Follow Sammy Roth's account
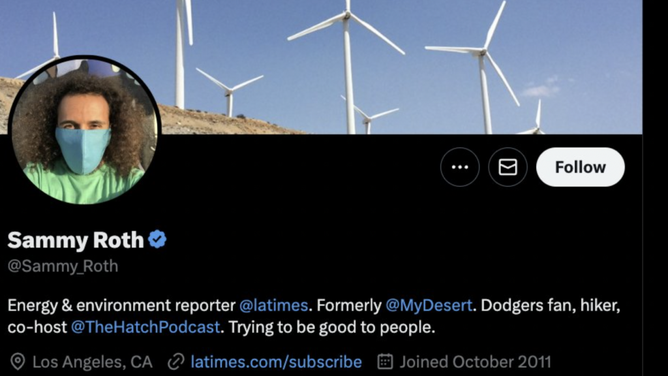 (580, 167)
